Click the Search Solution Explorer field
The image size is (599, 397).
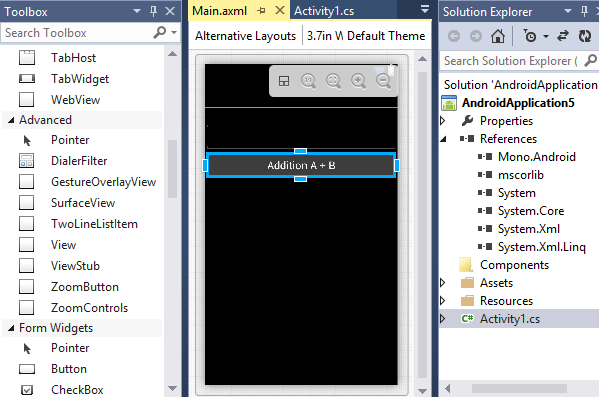click(512, 61)
